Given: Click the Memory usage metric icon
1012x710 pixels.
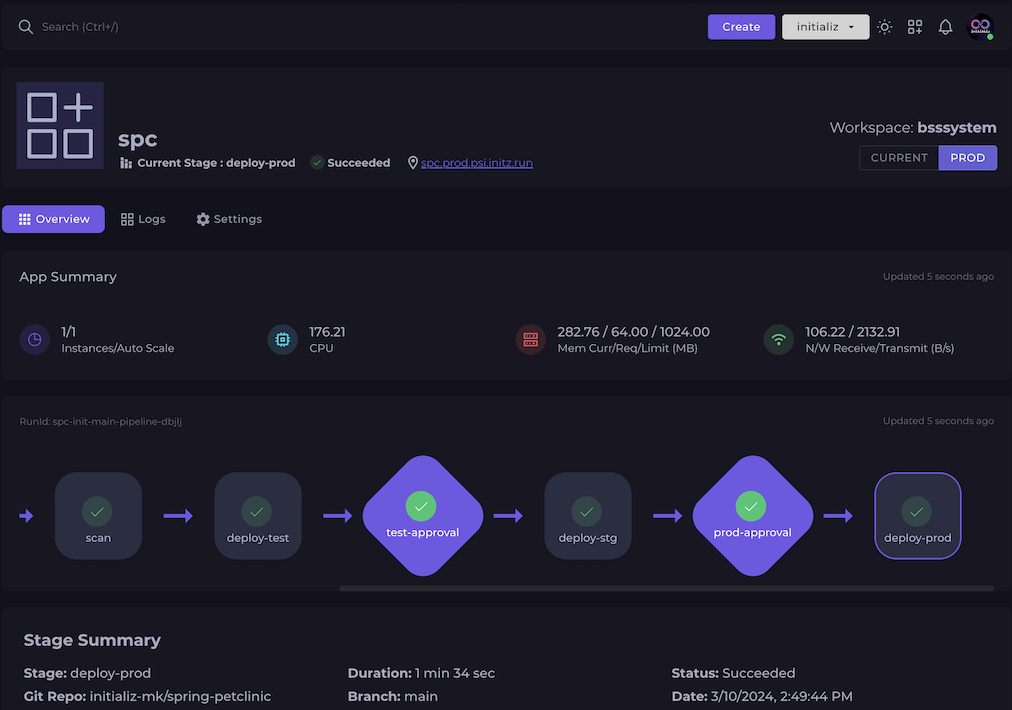Looking at the screenshot, I should point(530,339).
